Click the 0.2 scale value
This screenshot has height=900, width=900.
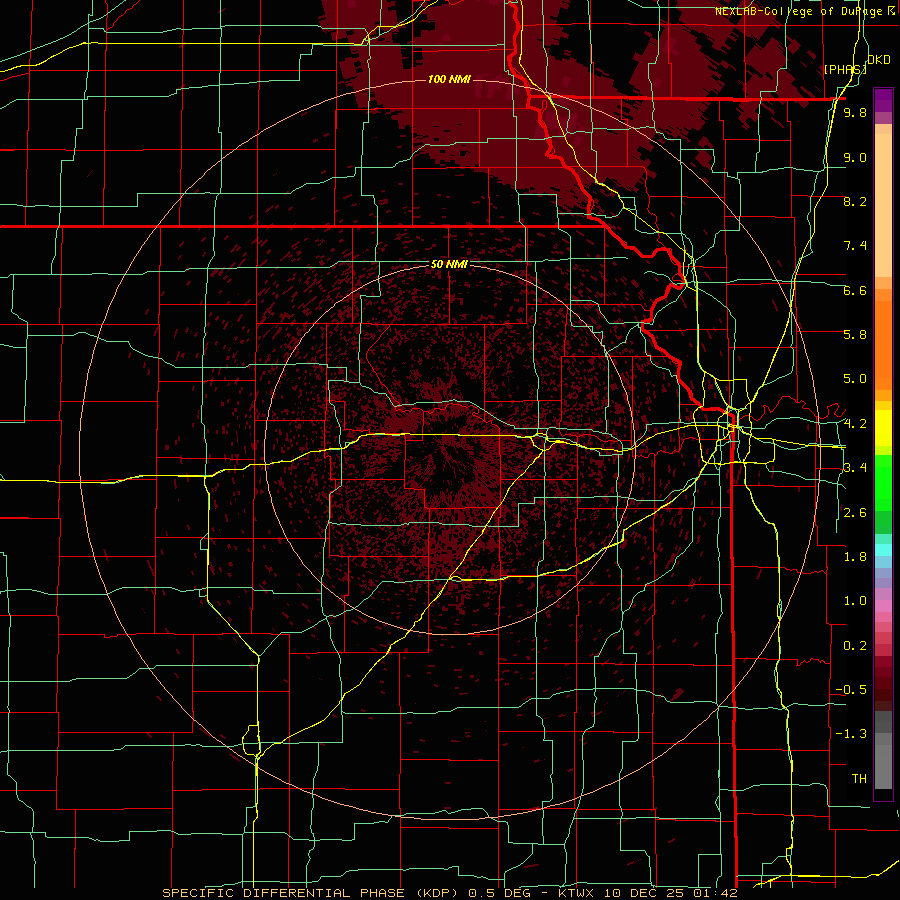coord(855,646)
